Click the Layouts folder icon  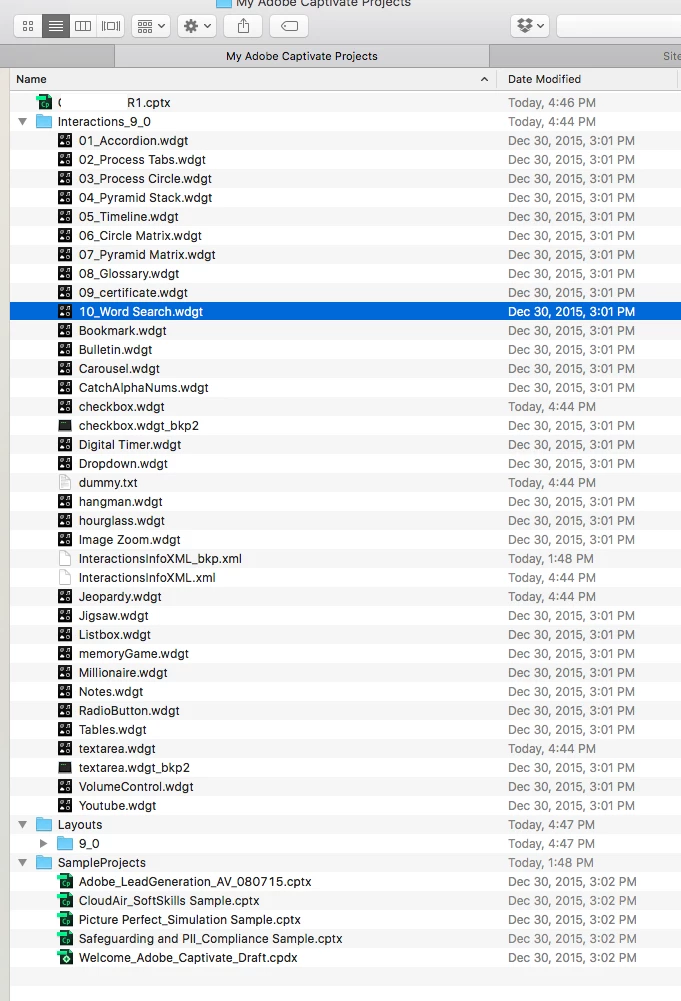pyautogui.click(x=44, y=824)
